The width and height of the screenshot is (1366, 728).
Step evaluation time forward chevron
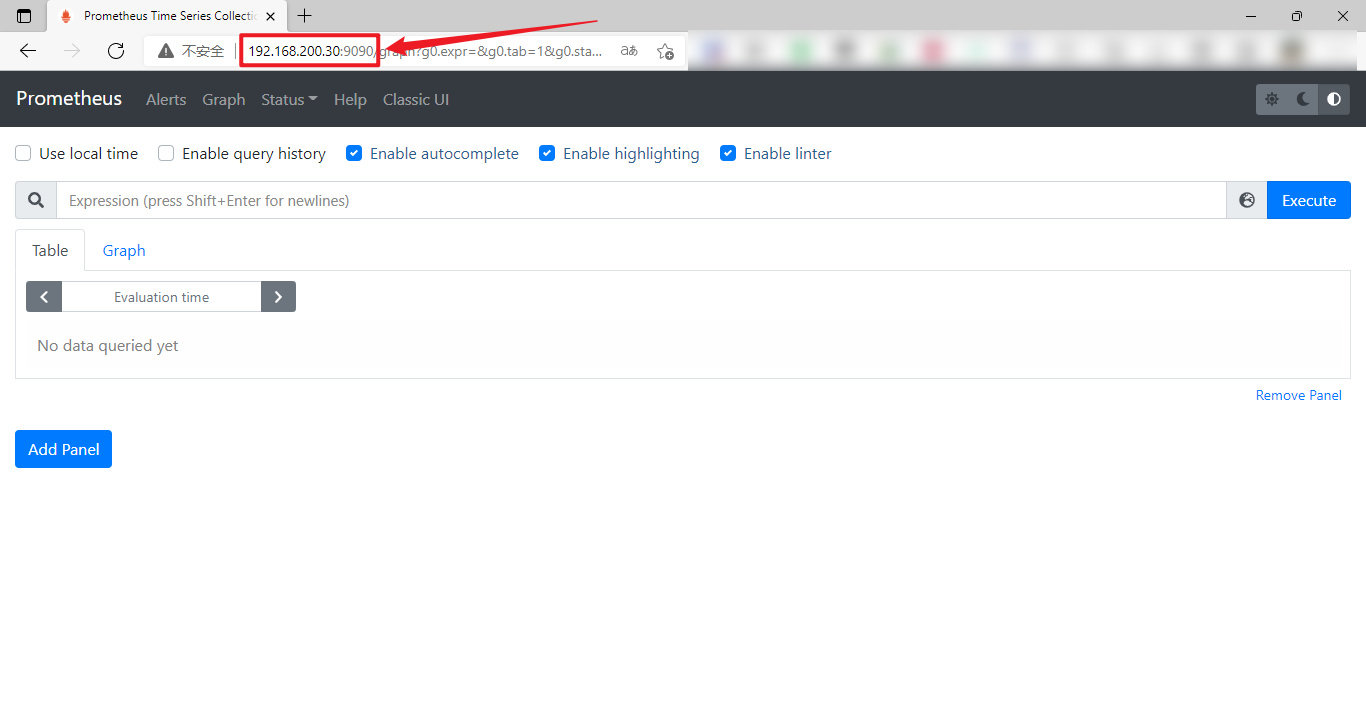pyautogui.click(x=278, y=297)
